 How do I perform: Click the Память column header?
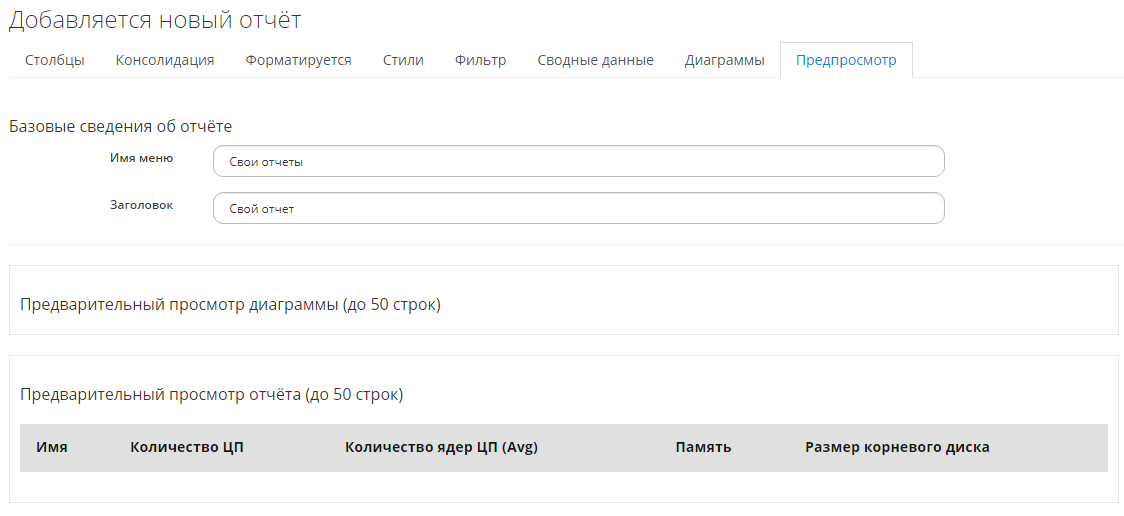point(703,447)
